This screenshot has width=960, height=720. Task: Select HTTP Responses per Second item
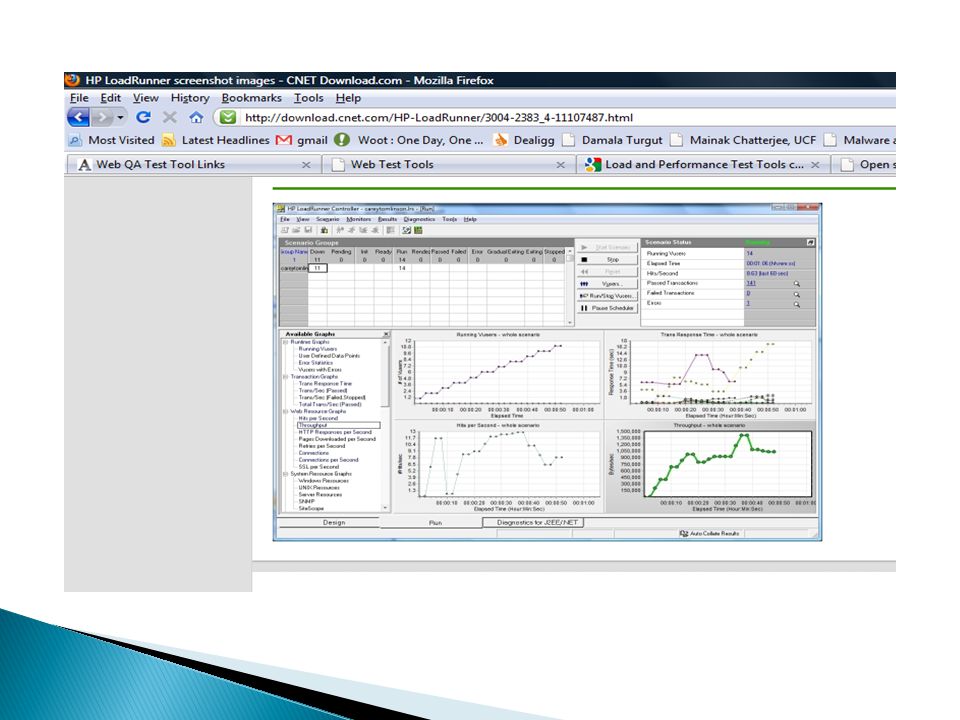click(x=335, y=432)
